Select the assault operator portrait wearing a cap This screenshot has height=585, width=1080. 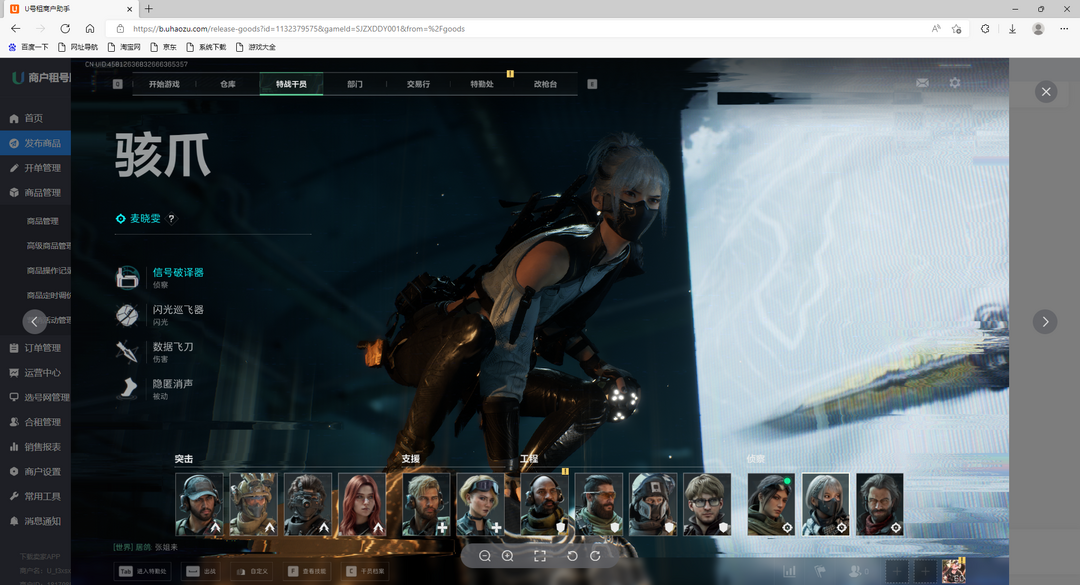(x=199, y=504)
